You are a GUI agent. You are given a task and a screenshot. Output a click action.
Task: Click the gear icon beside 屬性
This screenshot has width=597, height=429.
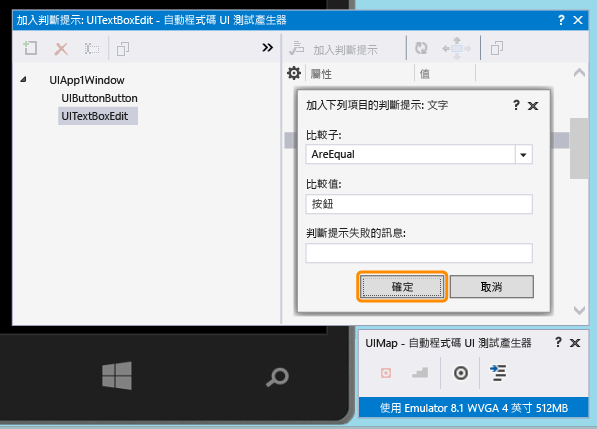pyautogui.click(x=294, y=73)
